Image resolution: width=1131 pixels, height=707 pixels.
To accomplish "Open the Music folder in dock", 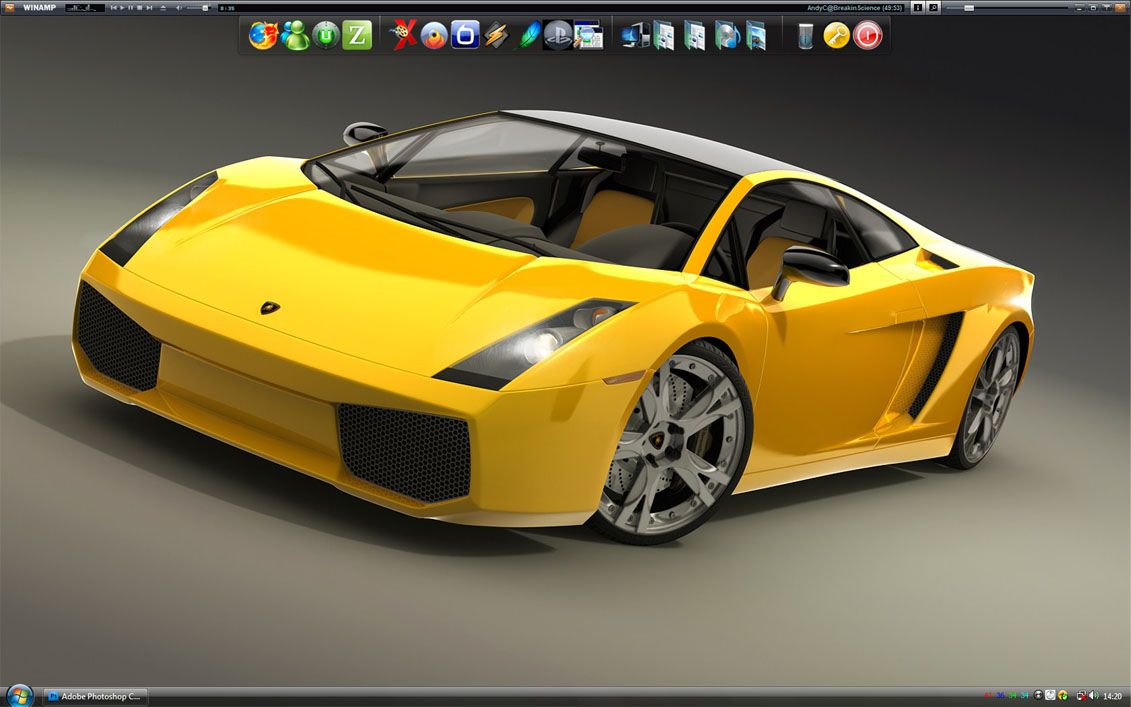I will 726,35.
